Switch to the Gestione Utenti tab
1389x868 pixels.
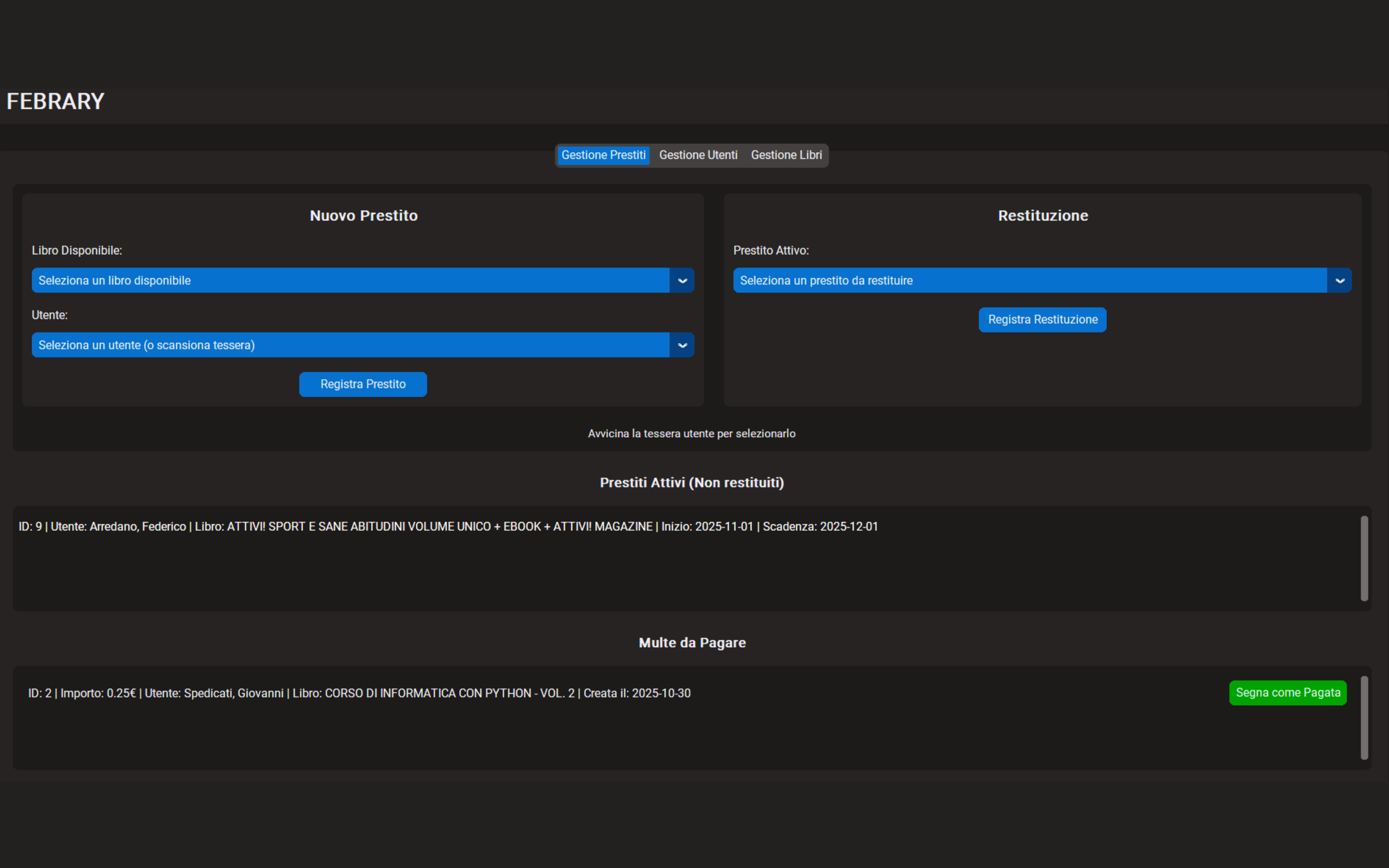698,155
